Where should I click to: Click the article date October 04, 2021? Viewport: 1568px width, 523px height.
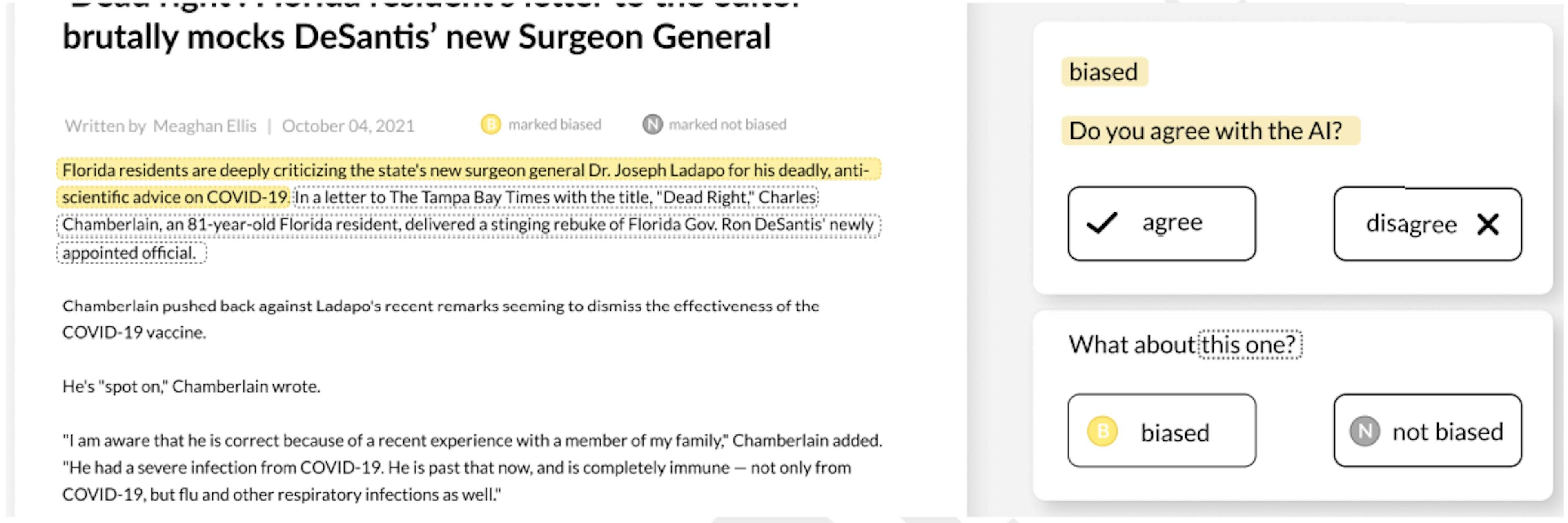tap(347, 126)
